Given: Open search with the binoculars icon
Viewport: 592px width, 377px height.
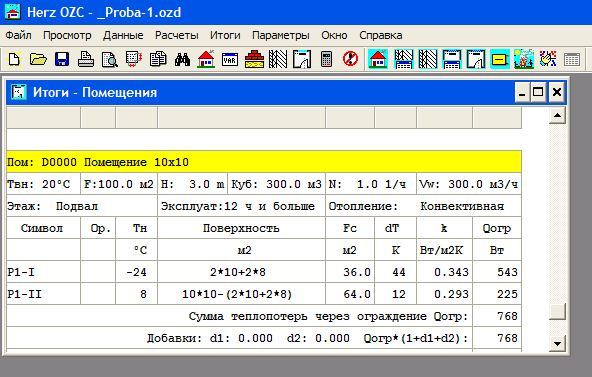Looking at the screenshot, I should click(x=182, y=59).
